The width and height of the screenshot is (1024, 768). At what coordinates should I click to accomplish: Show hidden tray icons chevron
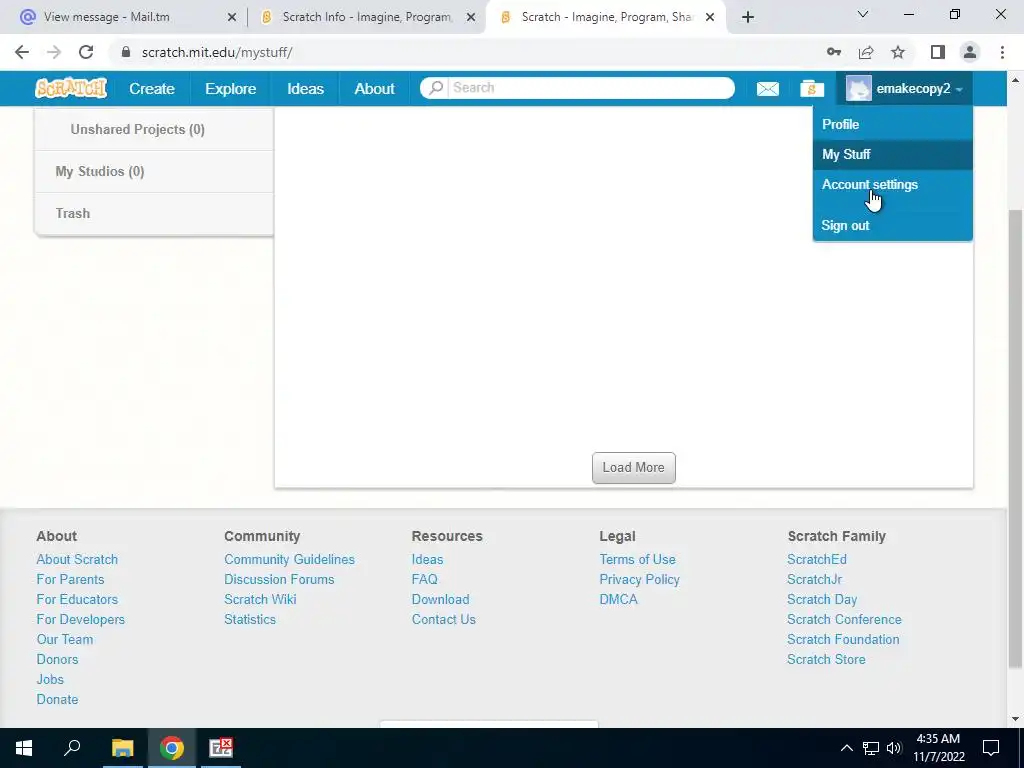[846, 748]
